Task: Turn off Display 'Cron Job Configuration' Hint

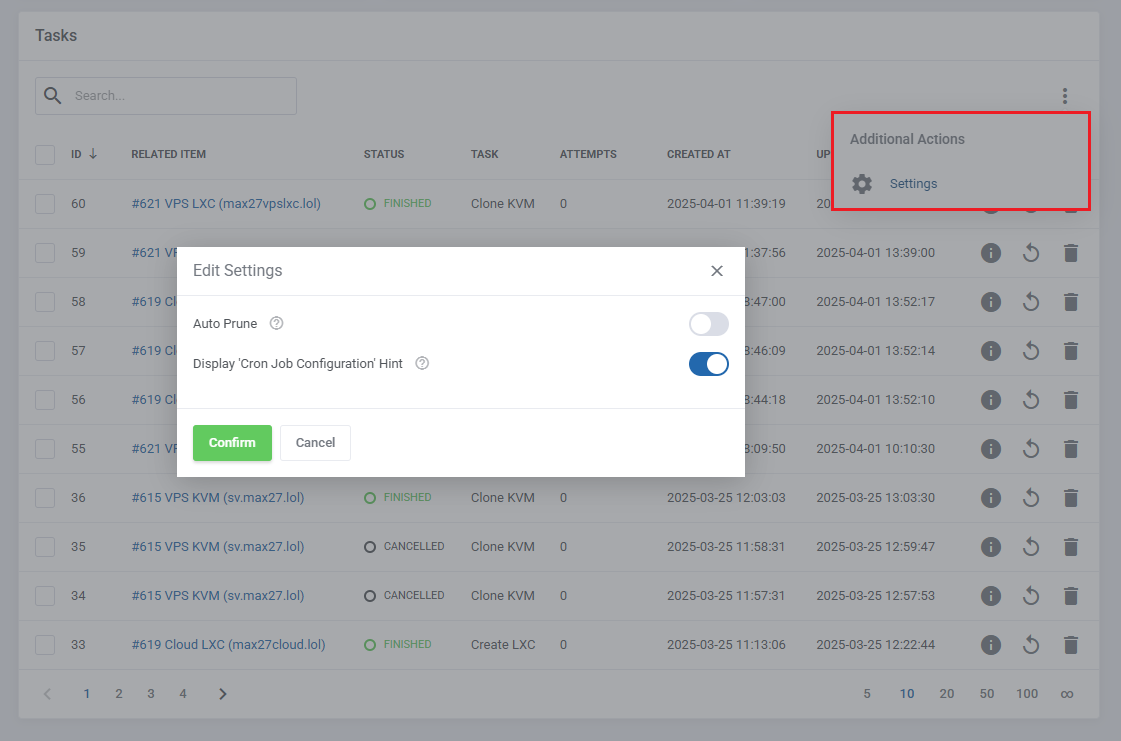Action: click(708, 364)
